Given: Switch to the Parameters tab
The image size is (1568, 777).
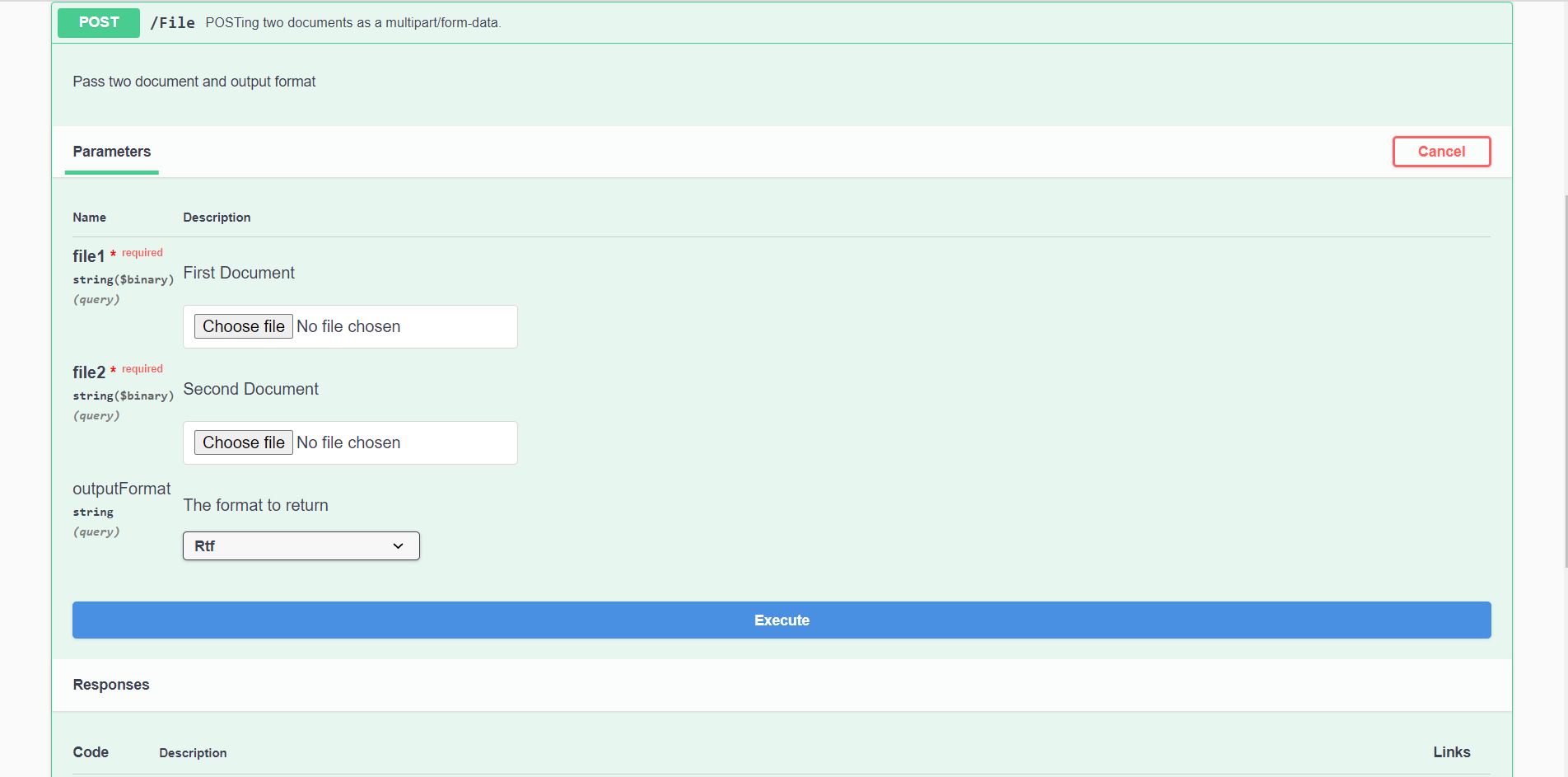Looking at the screenshot, I should [x=111, y=152].
